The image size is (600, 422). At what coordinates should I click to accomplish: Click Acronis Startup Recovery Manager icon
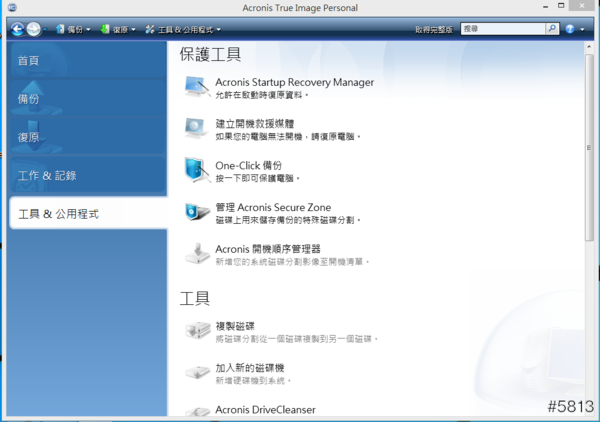coord(197,86)
